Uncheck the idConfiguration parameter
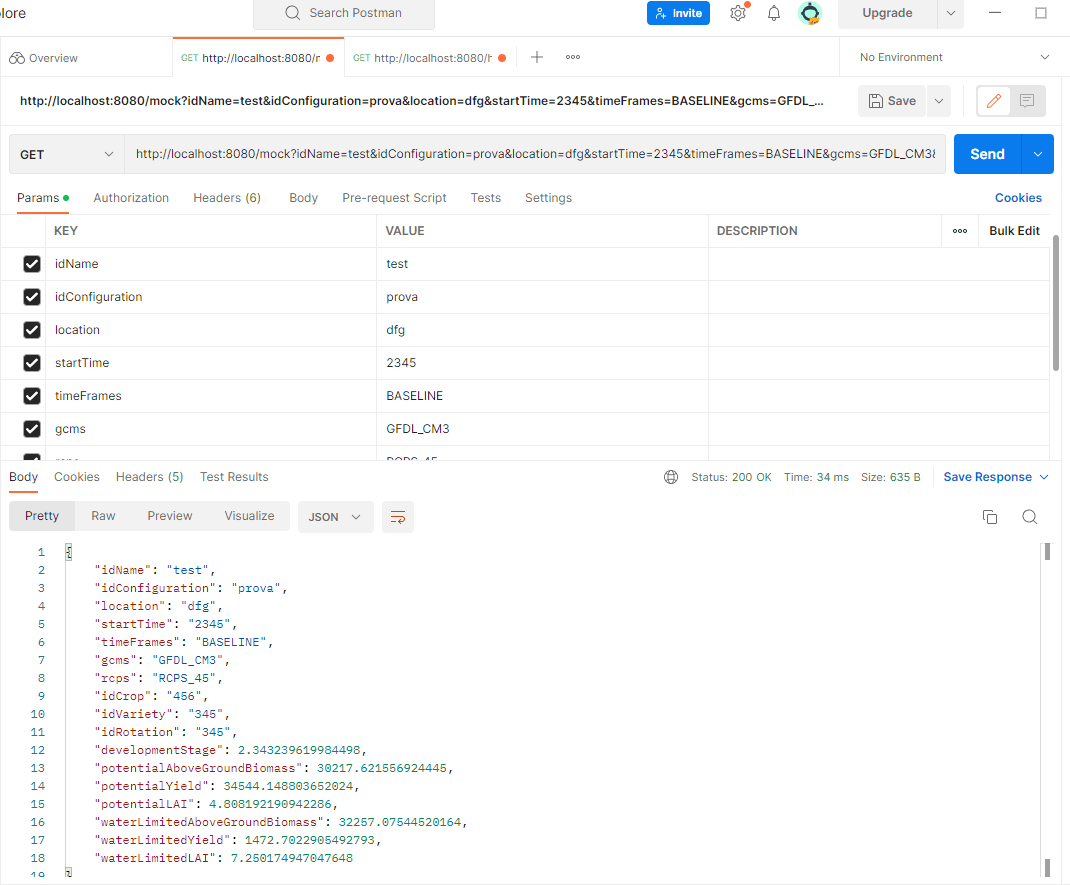Viewport: 1070px width, 885px height. [x=31, y=297]
